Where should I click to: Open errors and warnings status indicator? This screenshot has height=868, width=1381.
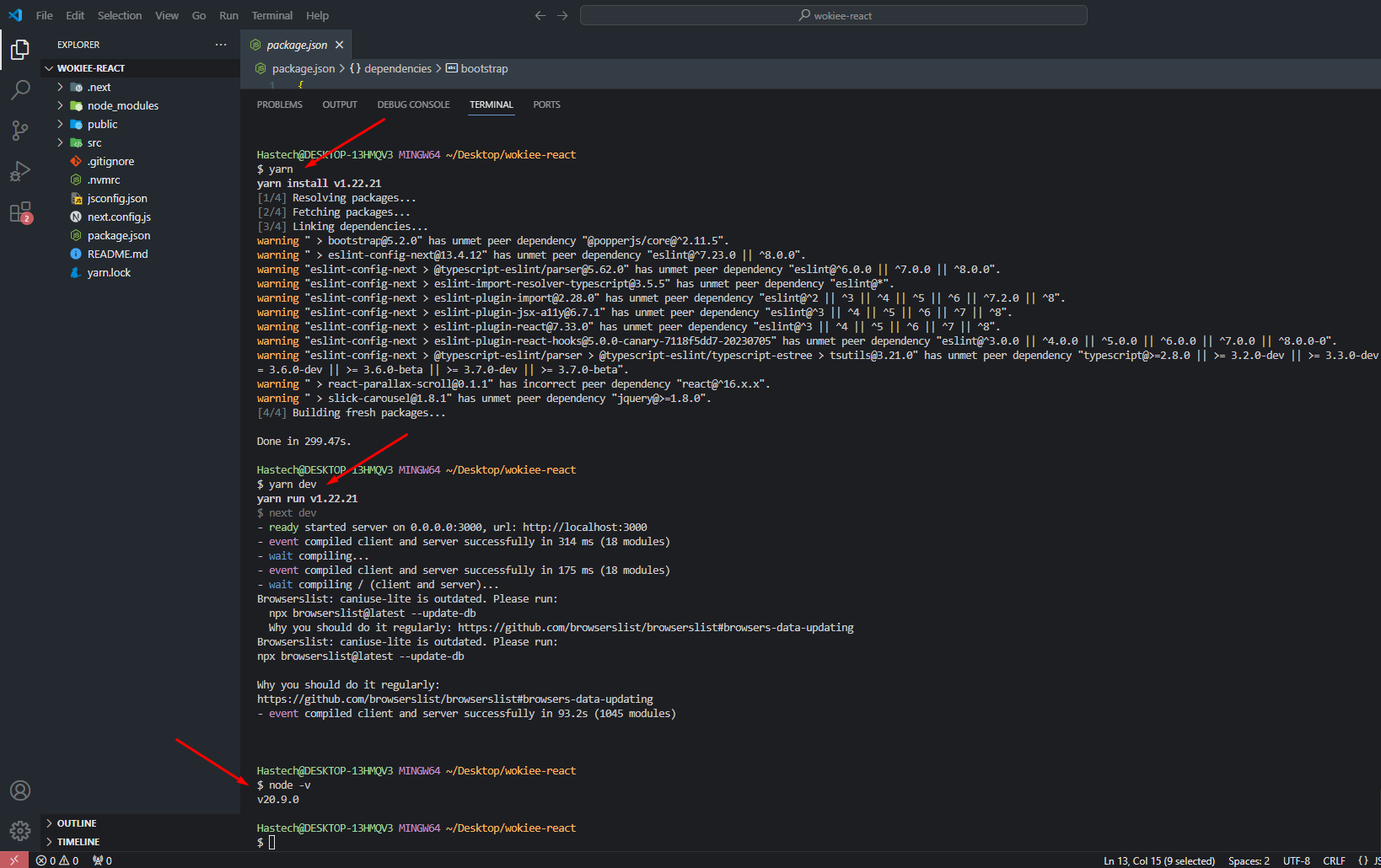coord(57,860)
